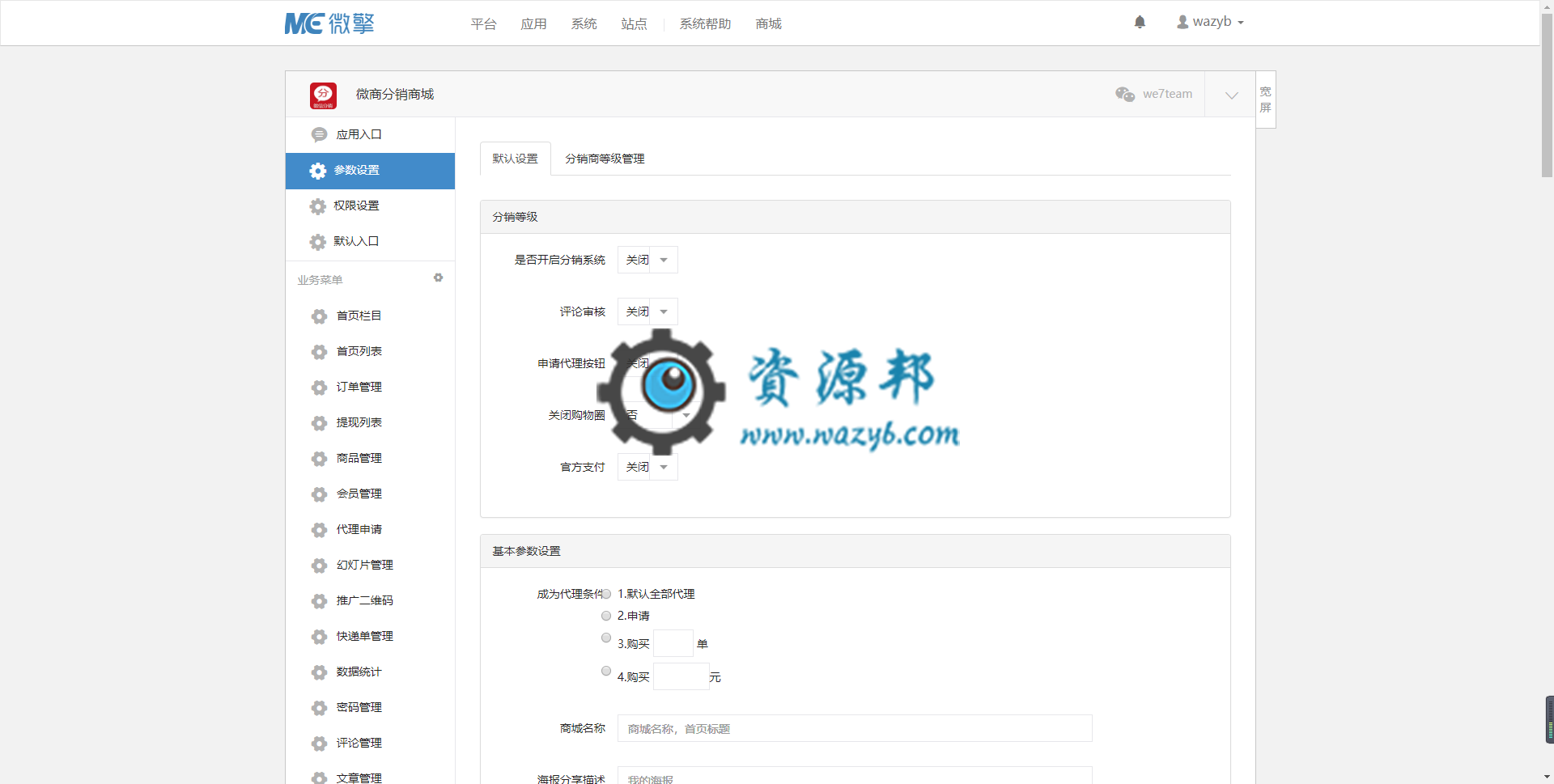The height and width of the screenshot is (784, 1554).
Task: Click the 默认入口 gear icon
Action: tap(318, 242)
